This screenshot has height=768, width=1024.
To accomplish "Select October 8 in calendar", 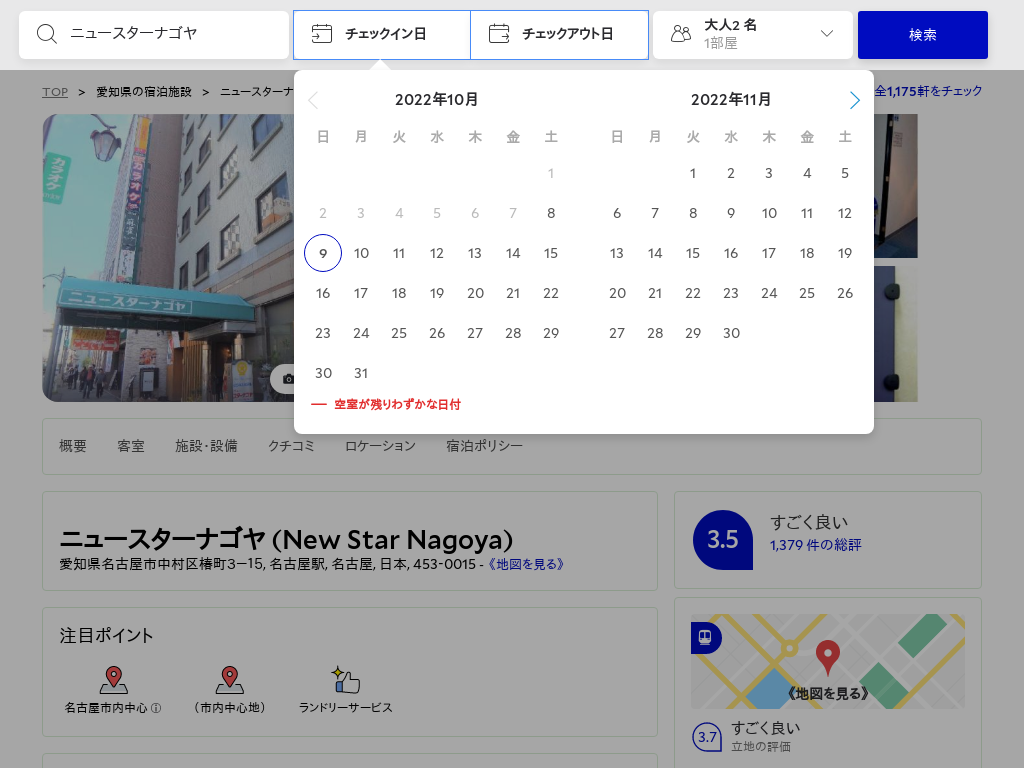I will [551, 214].
